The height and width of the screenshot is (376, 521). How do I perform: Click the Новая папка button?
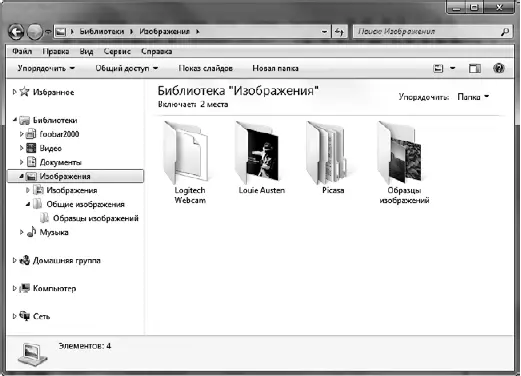coord(275,68)
